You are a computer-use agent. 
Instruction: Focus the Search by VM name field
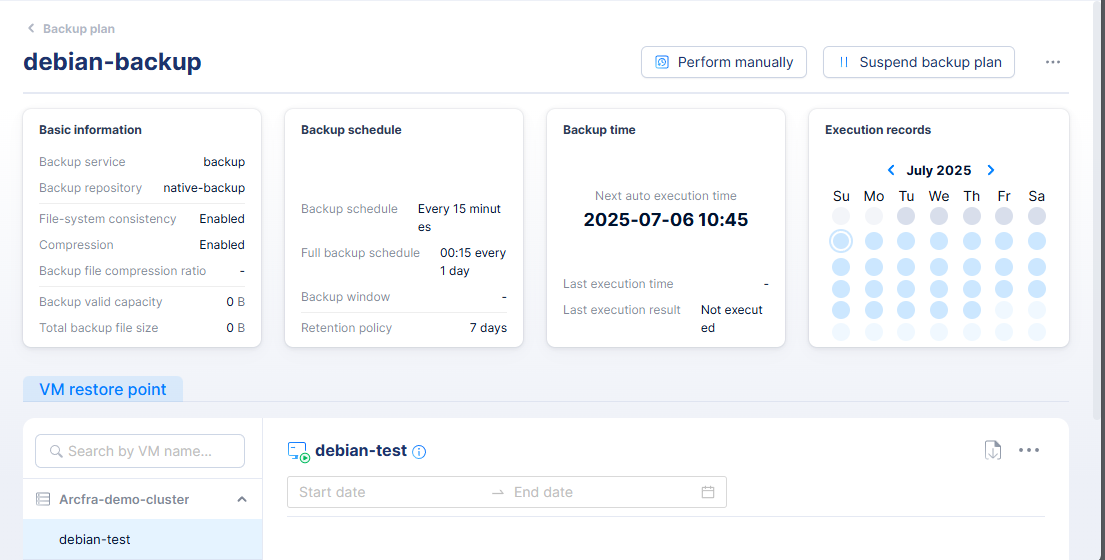[140, 451]
